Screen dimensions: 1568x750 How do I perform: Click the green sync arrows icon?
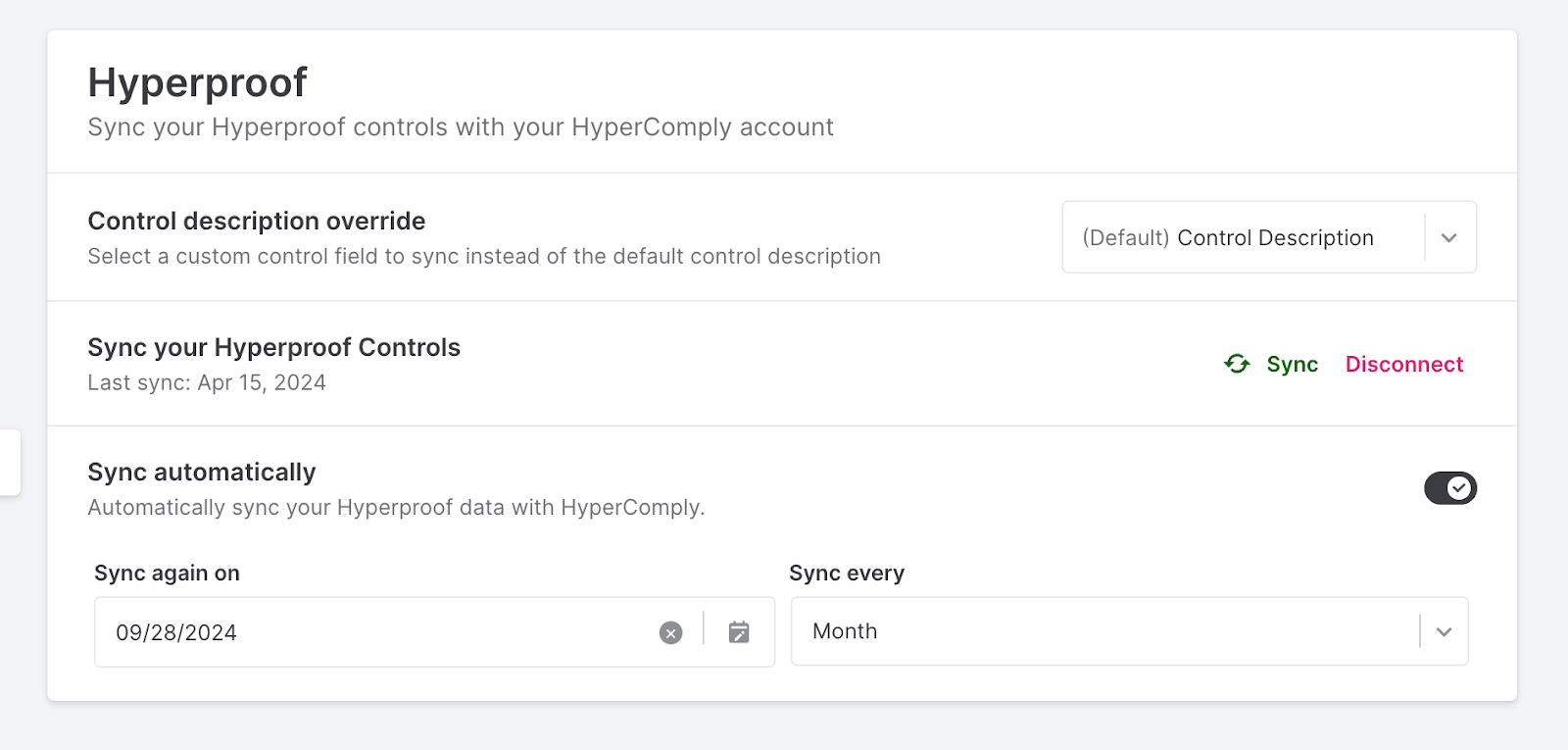pyautogui.click(x=1237, y=364)
